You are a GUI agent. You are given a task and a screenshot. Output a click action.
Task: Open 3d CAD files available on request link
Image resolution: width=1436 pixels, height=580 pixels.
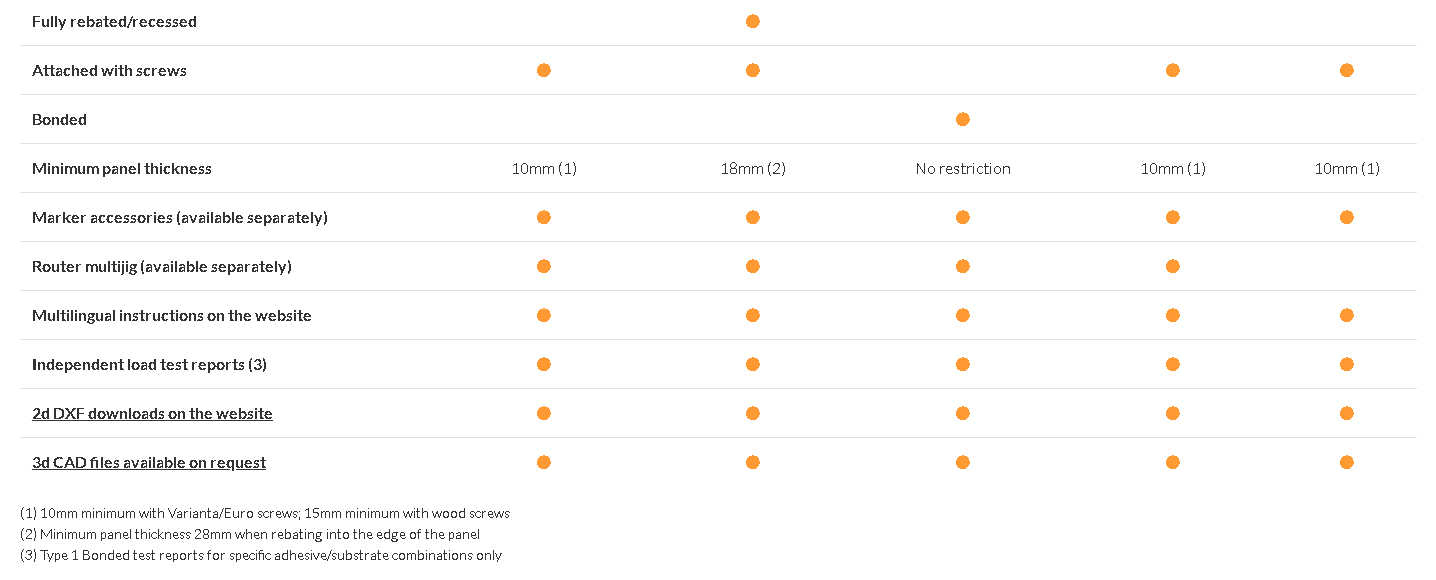(149, 463)
